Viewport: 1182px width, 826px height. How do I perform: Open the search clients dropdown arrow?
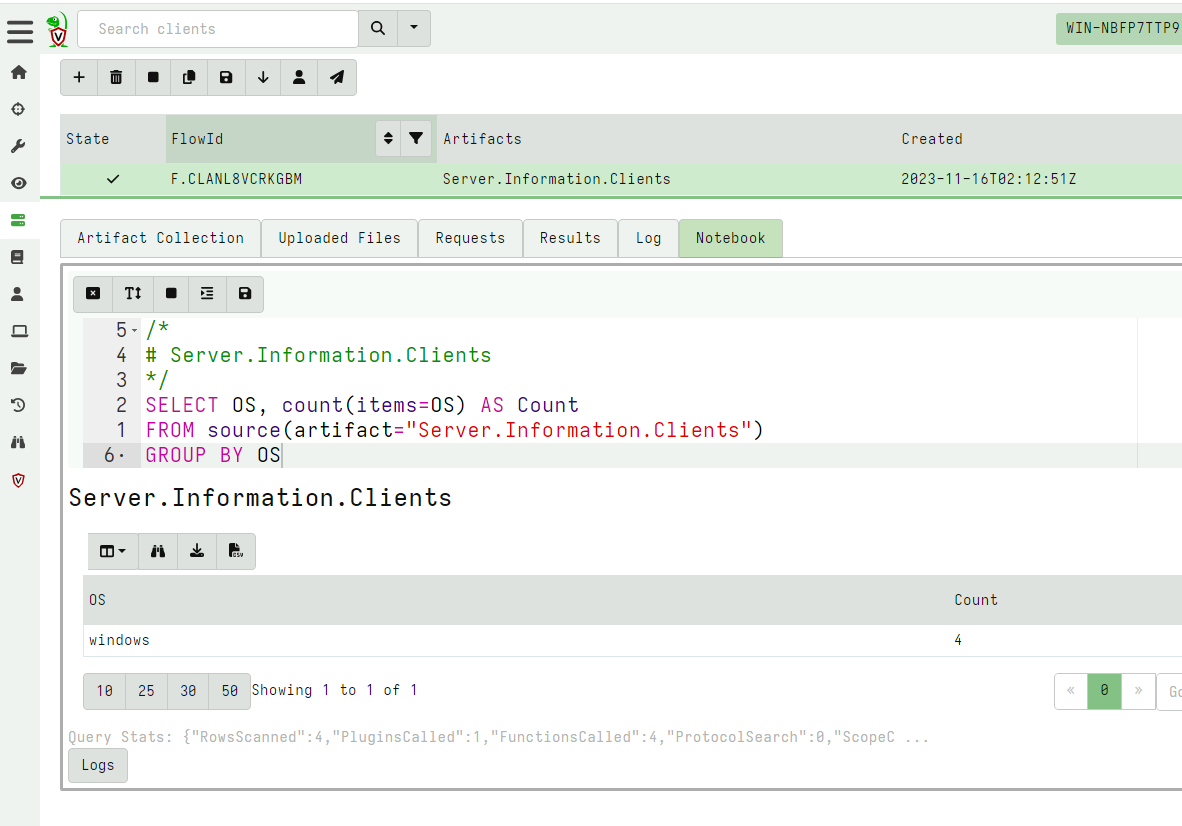pos(414,29)
